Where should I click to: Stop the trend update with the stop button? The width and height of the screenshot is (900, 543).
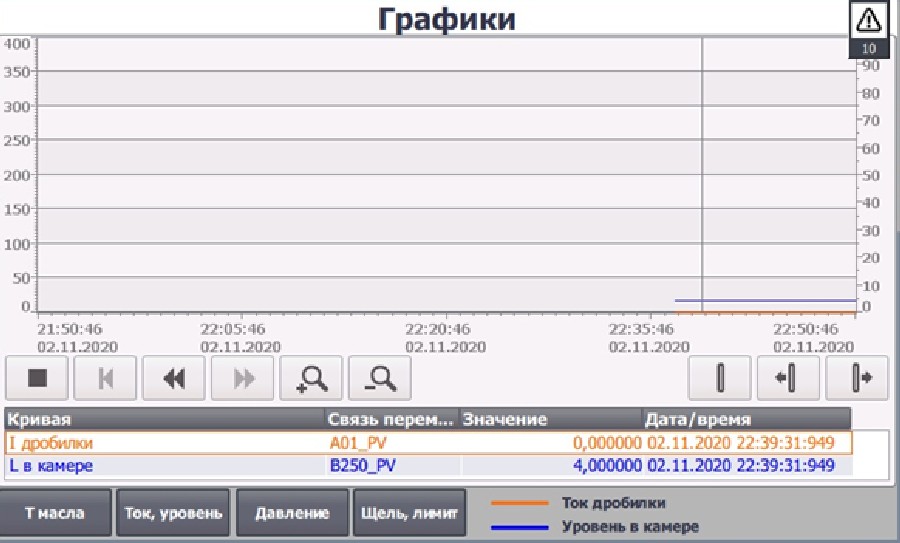tap(37, 378)
